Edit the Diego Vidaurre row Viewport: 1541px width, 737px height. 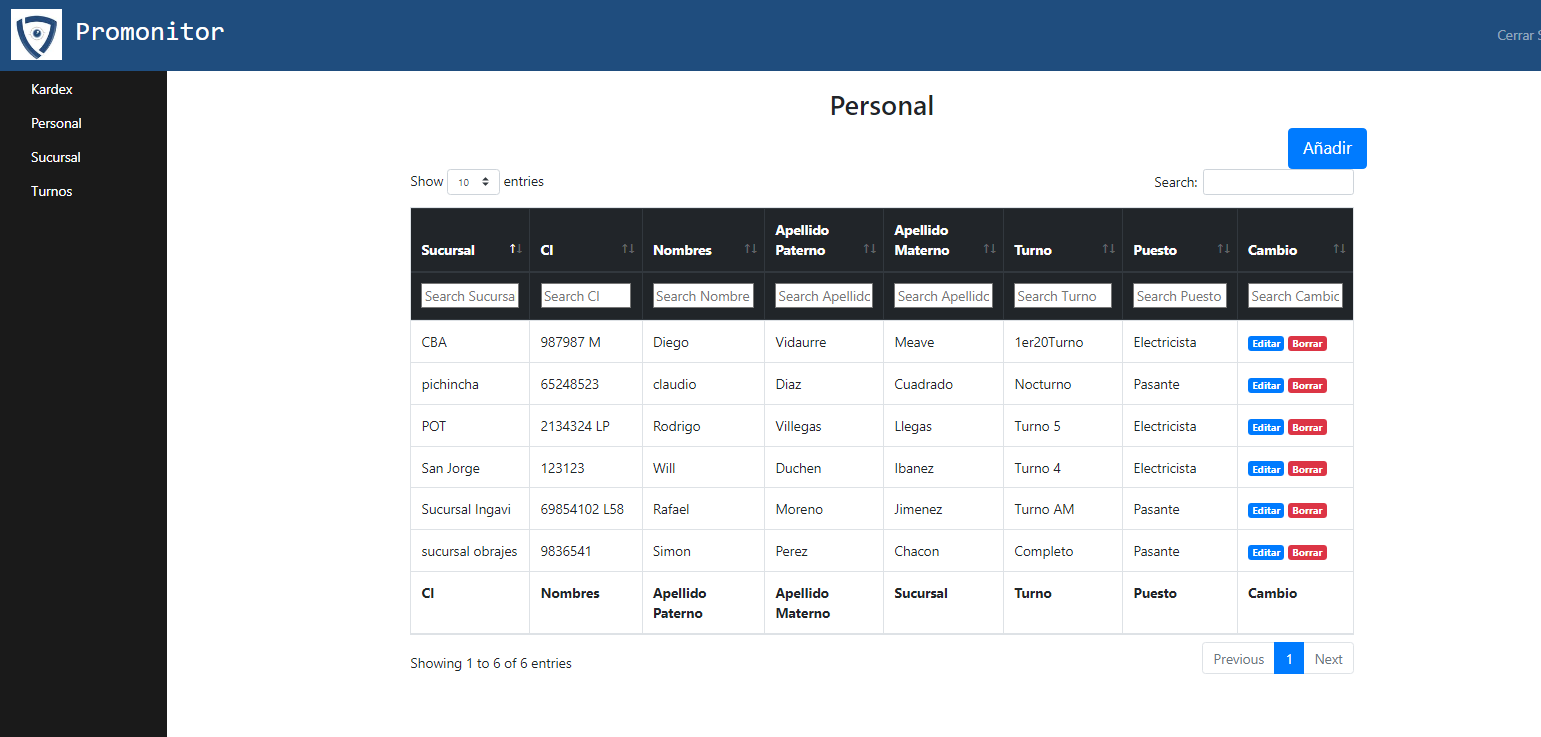click(1266, 343)
